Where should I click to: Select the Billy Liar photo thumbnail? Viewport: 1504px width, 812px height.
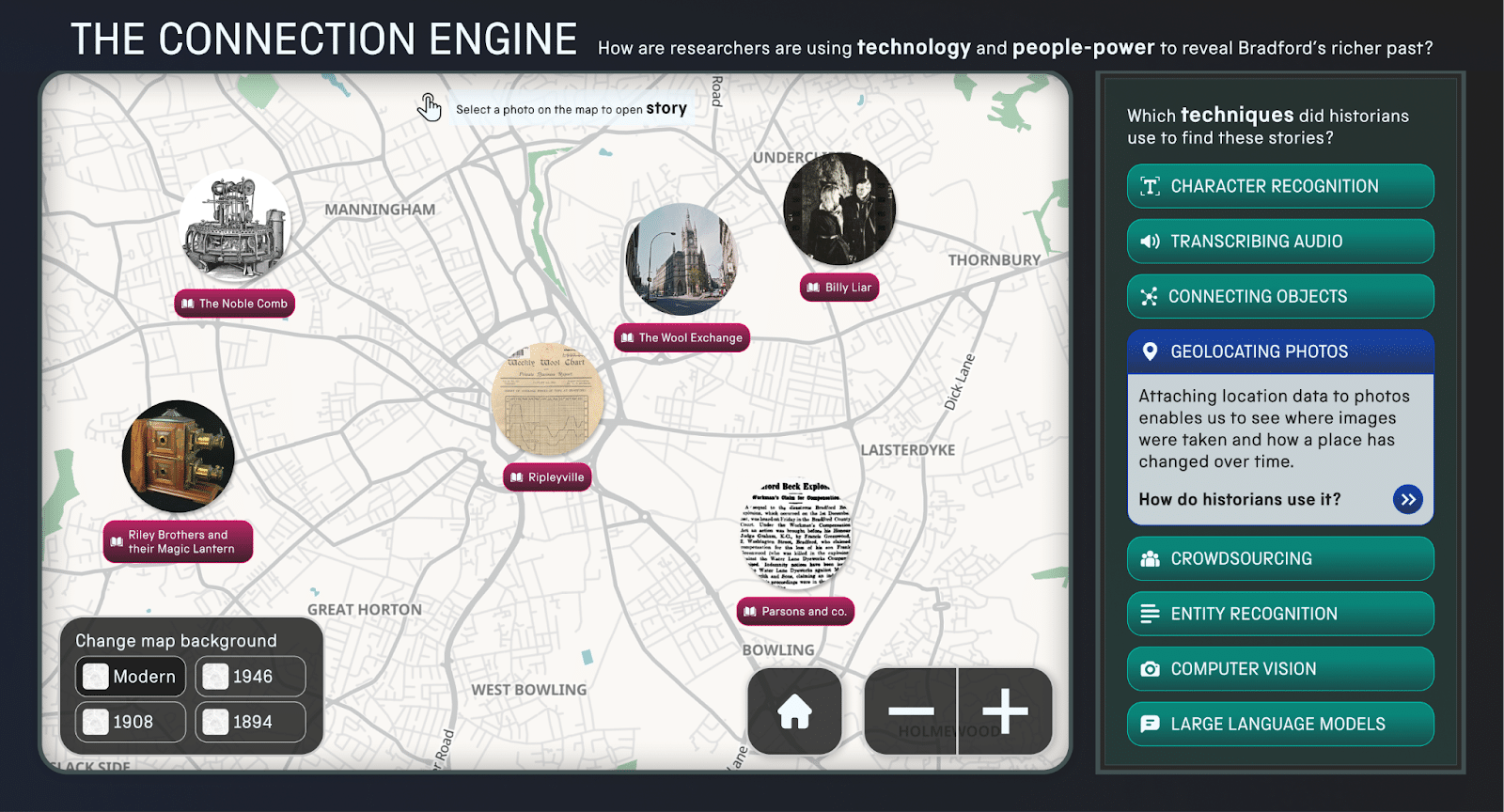click(838, 209)
